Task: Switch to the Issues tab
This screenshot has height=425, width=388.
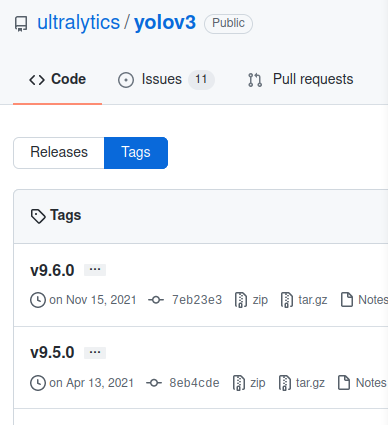Action: [166, 80]
